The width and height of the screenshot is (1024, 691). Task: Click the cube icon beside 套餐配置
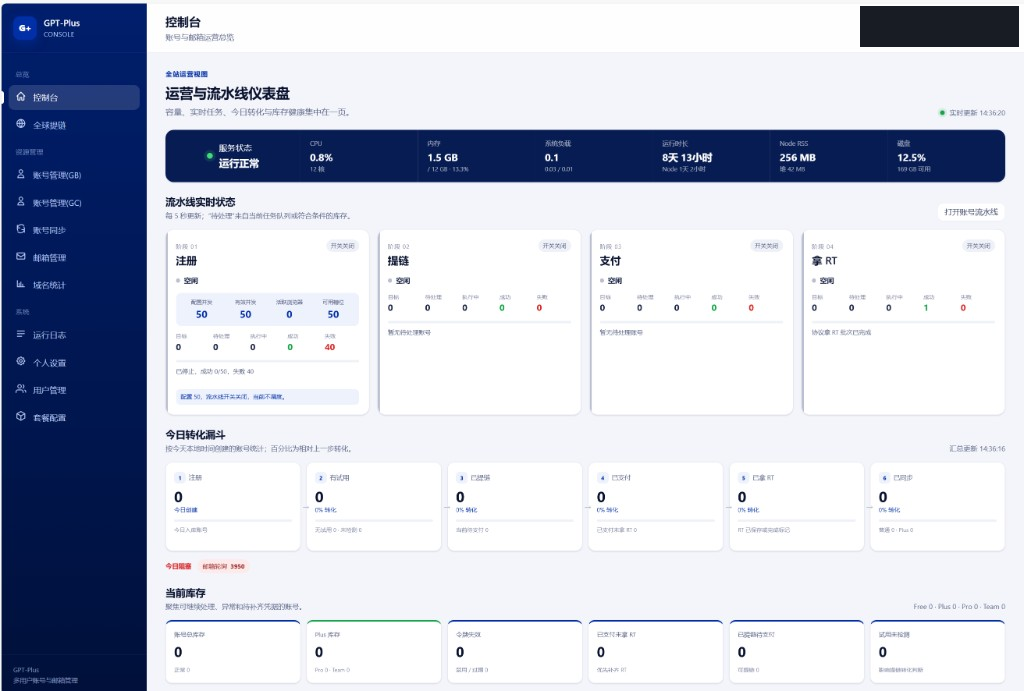pos(21,417)
